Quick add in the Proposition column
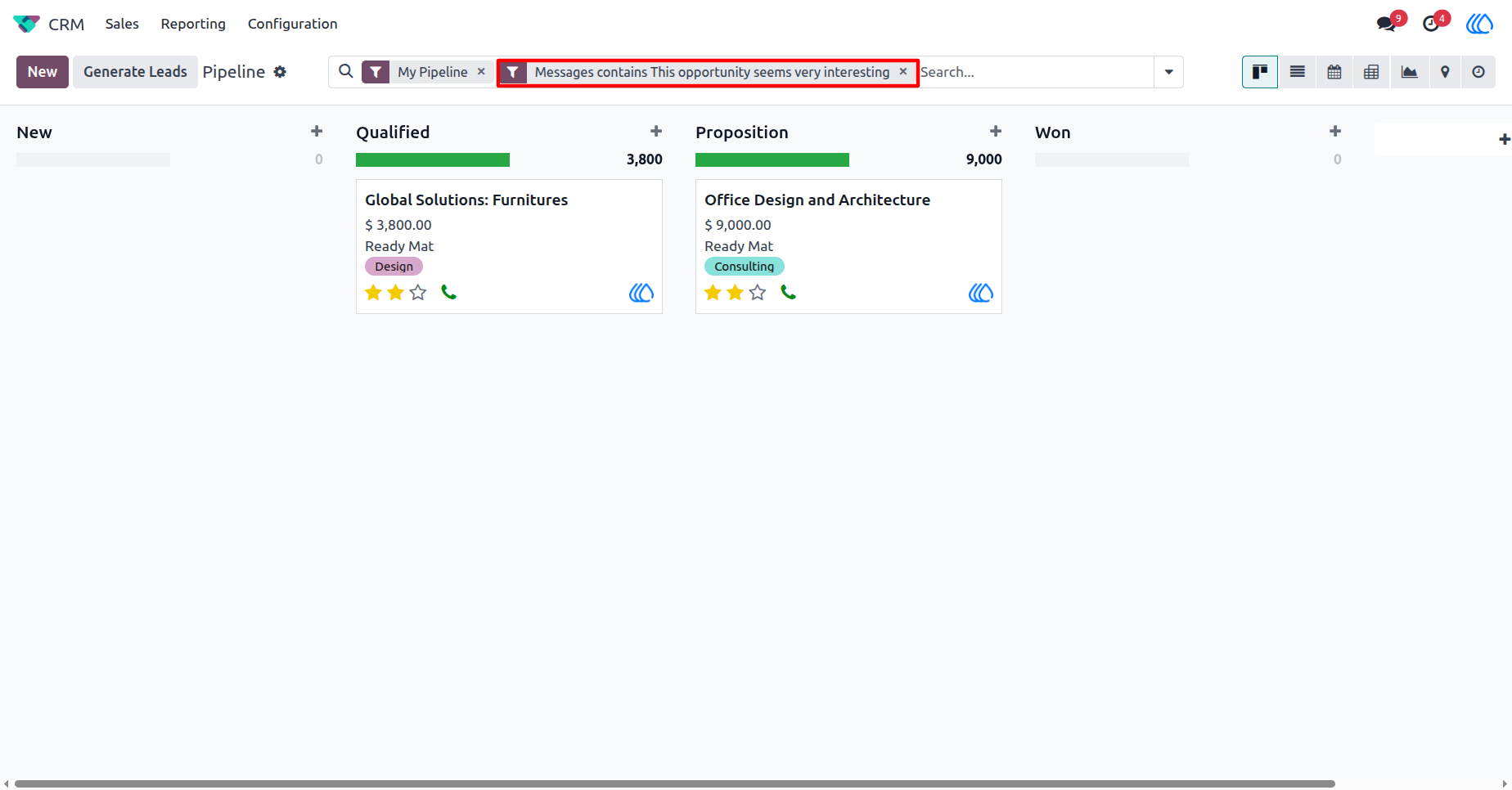The image size is (1512, 790). coord(996,132)
